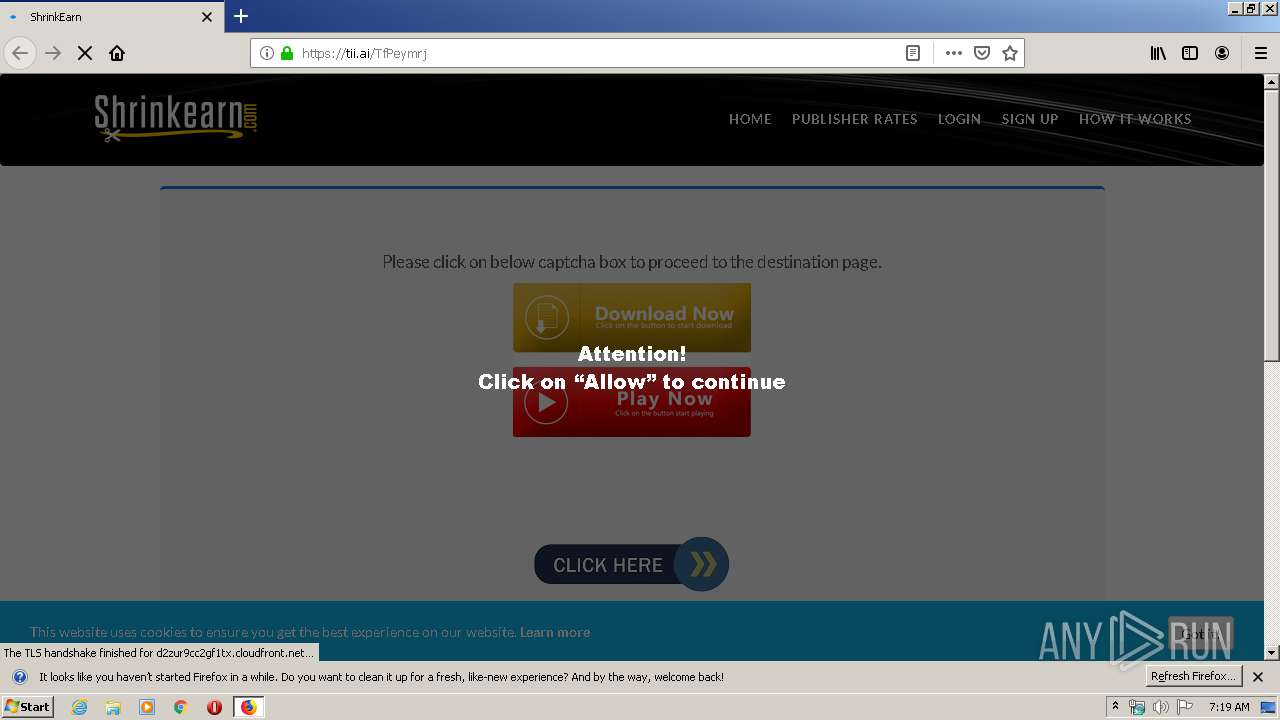The image size is (1280, 720).
Task: Close the Firefox refresh notification bar
Action: point(1258,677)
